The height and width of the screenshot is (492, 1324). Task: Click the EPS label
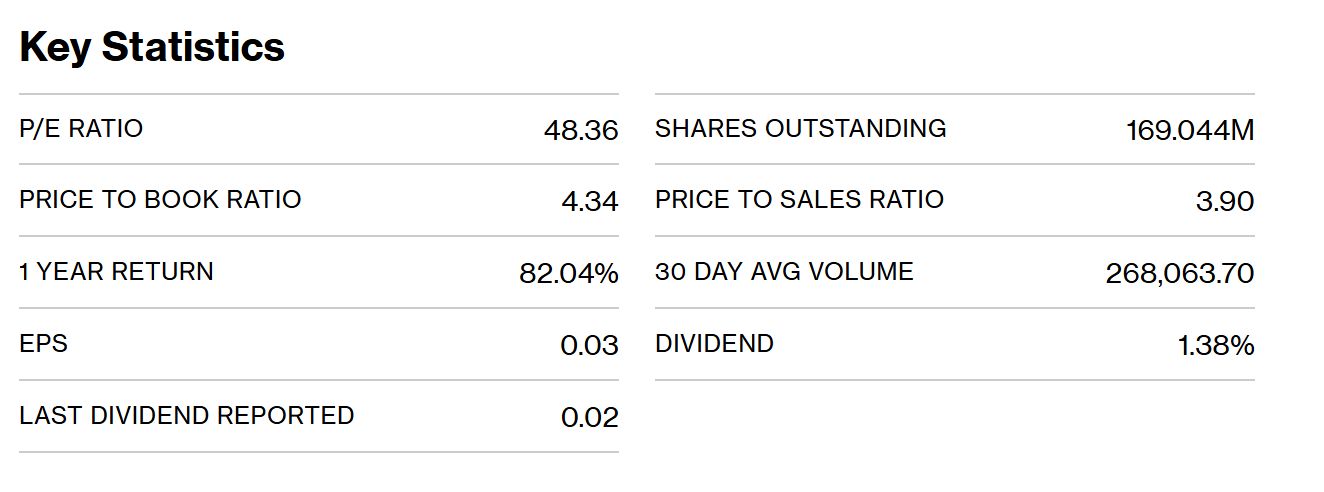pyautogui.click(x=43, y=343)
